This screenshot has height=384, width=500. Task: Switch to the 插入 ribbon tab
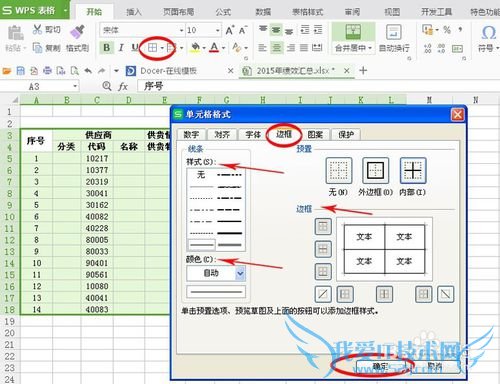134,12
